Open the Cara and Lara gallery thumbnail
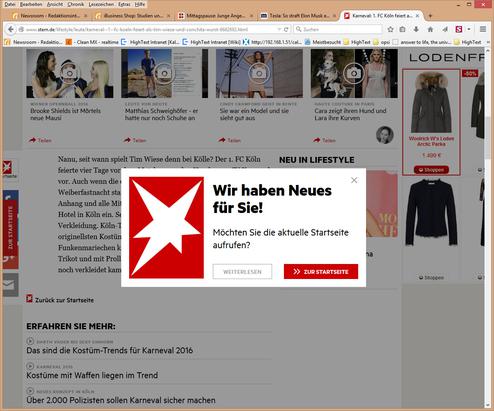 354,73
